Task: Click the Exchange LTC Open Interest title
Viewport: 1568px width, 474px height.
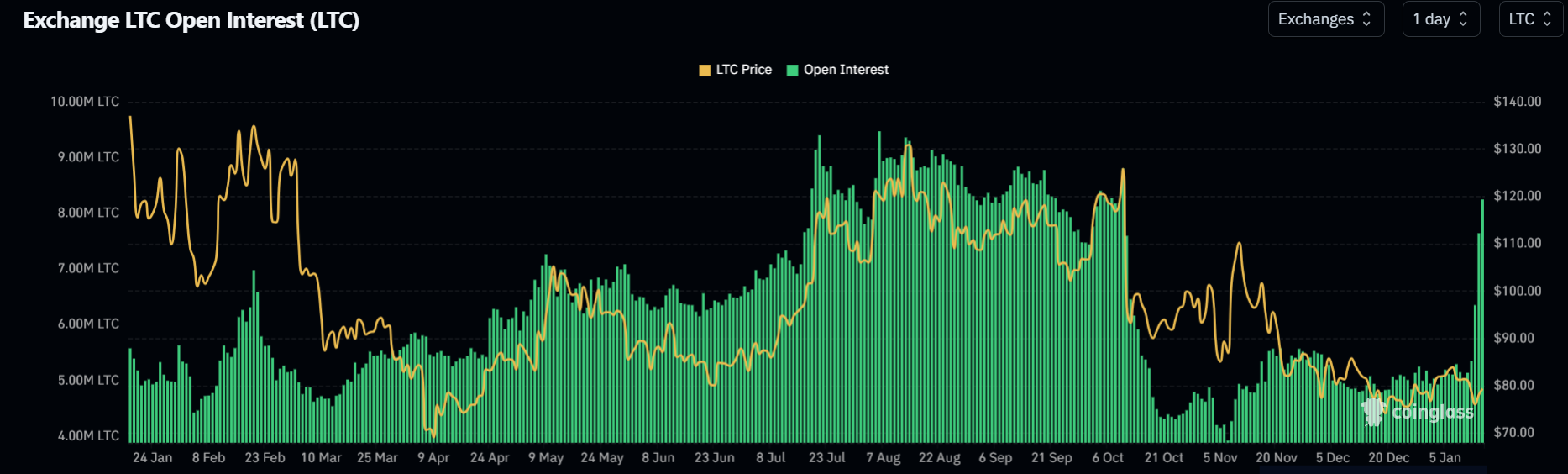Action: point(191,20)
